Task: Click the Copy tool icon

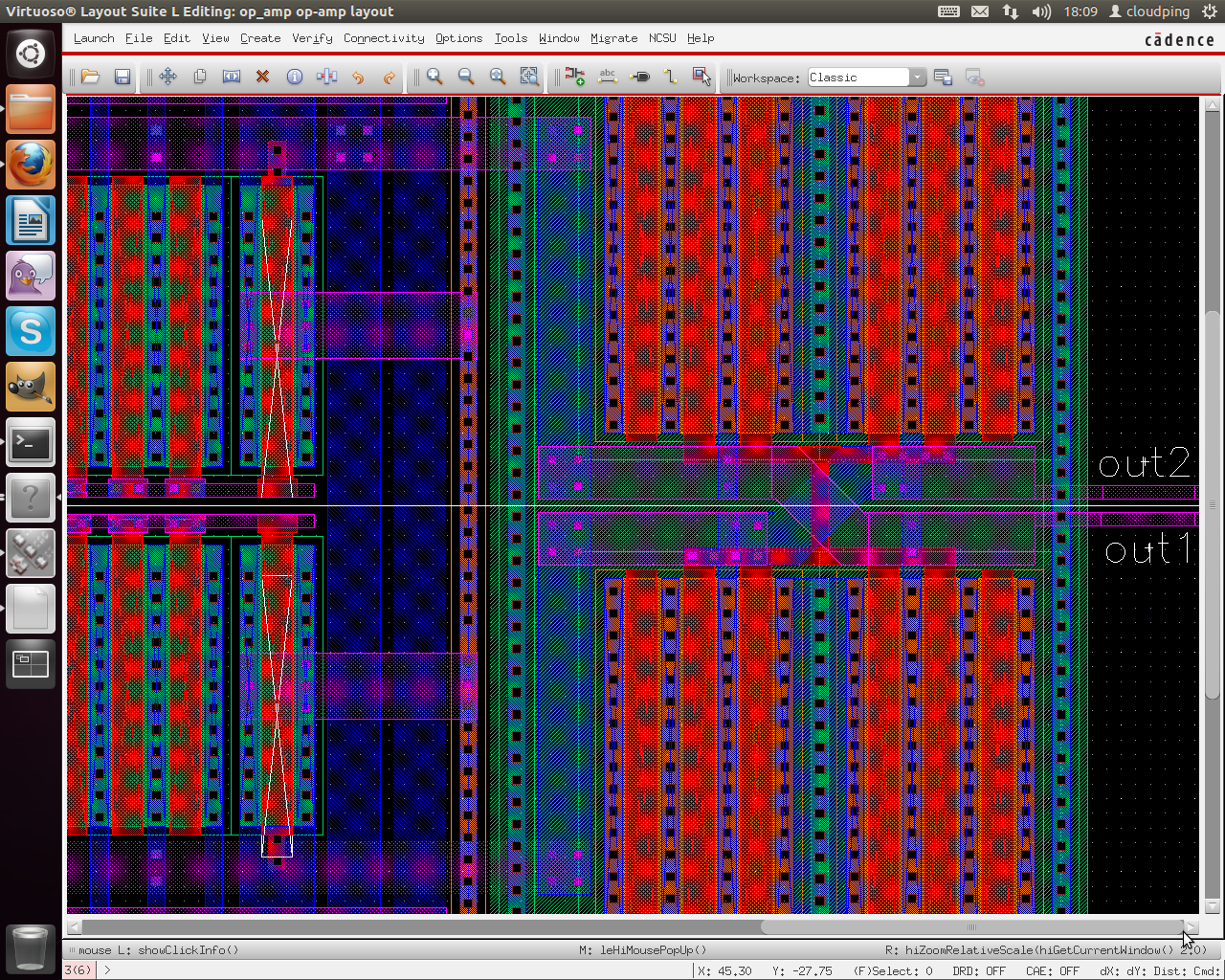Action: click(x=200, y=77)
